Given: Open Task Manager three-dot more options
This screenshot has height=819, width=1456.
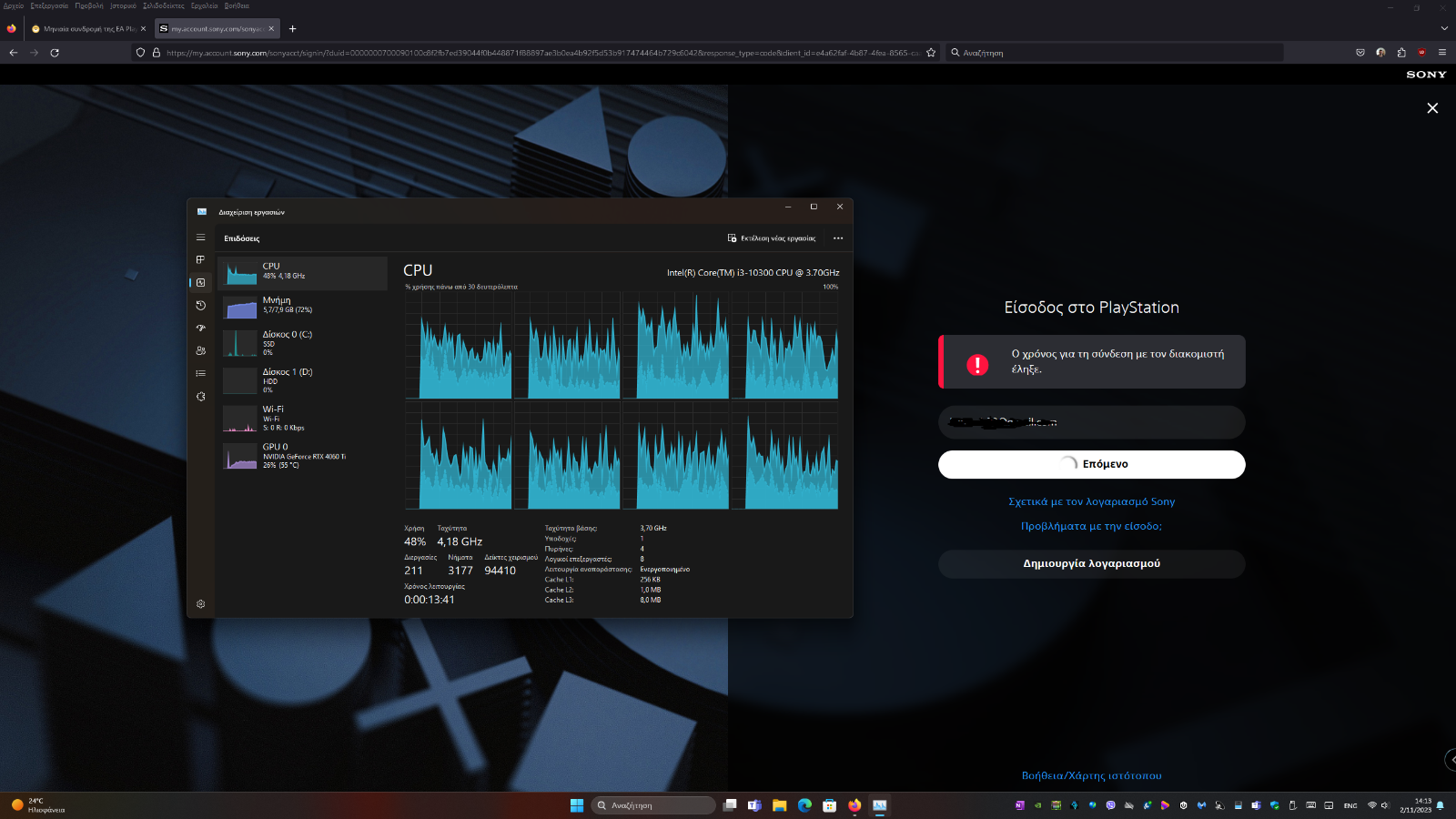Looking at the screenshot, I should pyautogui.click(x=838, y=238).
